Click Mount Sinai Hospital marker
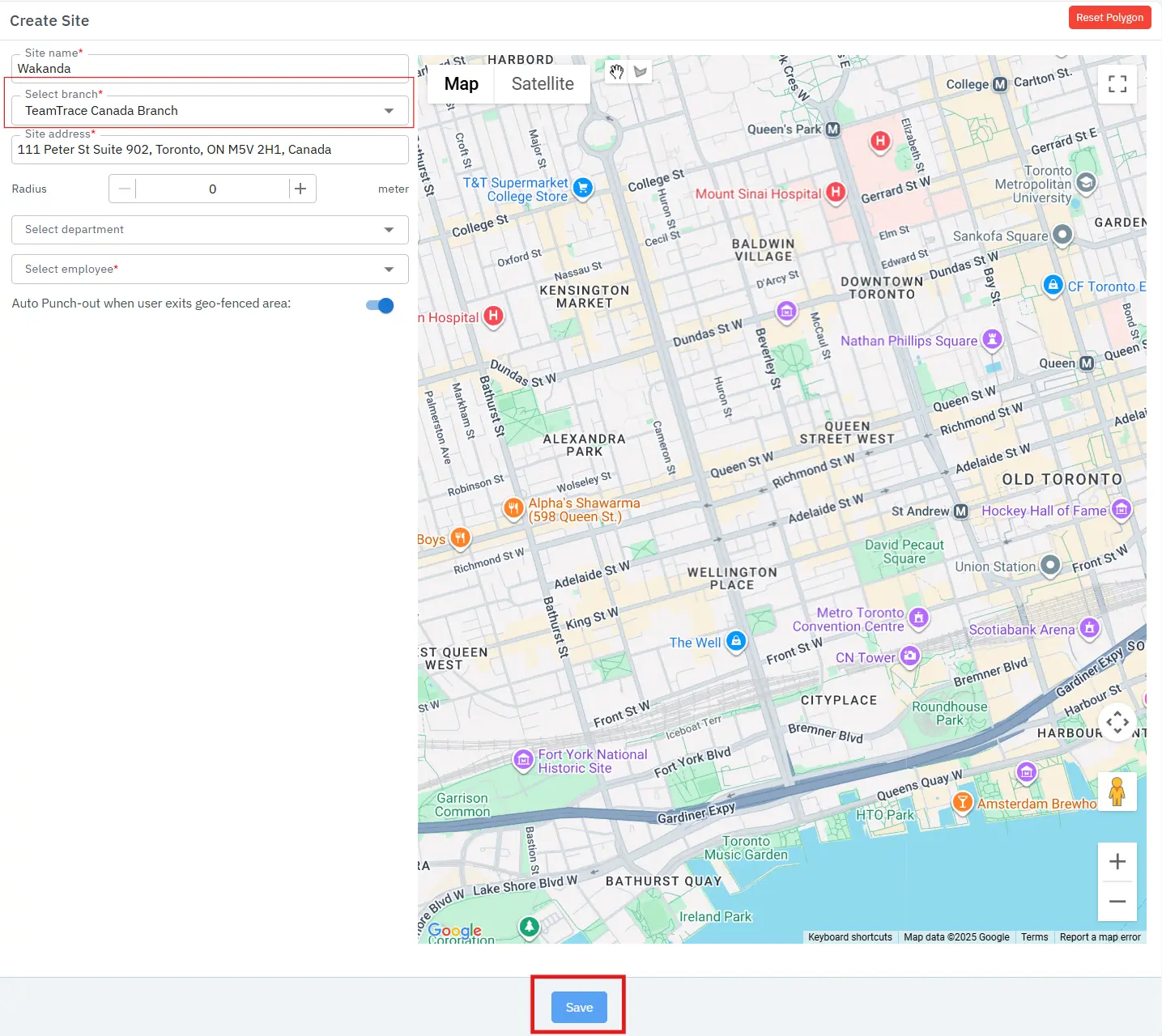This screenshot has height=1036, width=1162. click(836, 193)
